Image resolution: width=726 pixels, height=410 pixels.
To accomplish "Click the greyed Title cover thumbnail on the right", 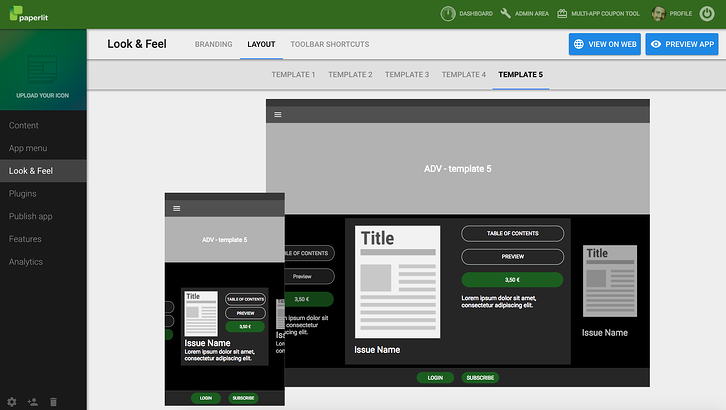I will [610, 281].
